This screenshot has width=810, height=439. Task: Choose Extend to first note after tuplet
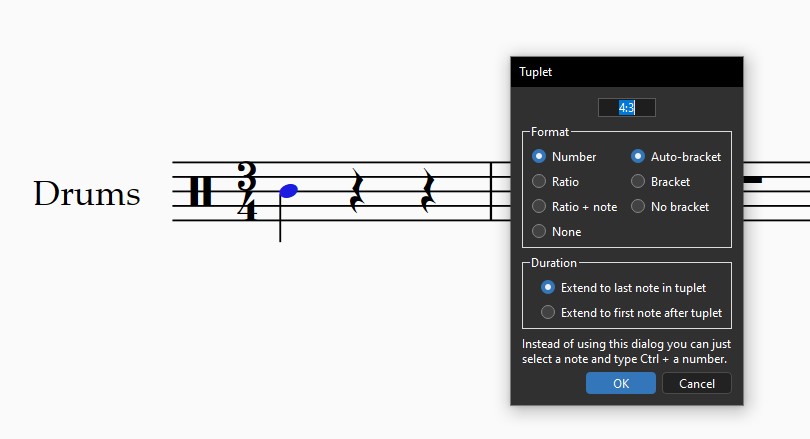[548, 313]
